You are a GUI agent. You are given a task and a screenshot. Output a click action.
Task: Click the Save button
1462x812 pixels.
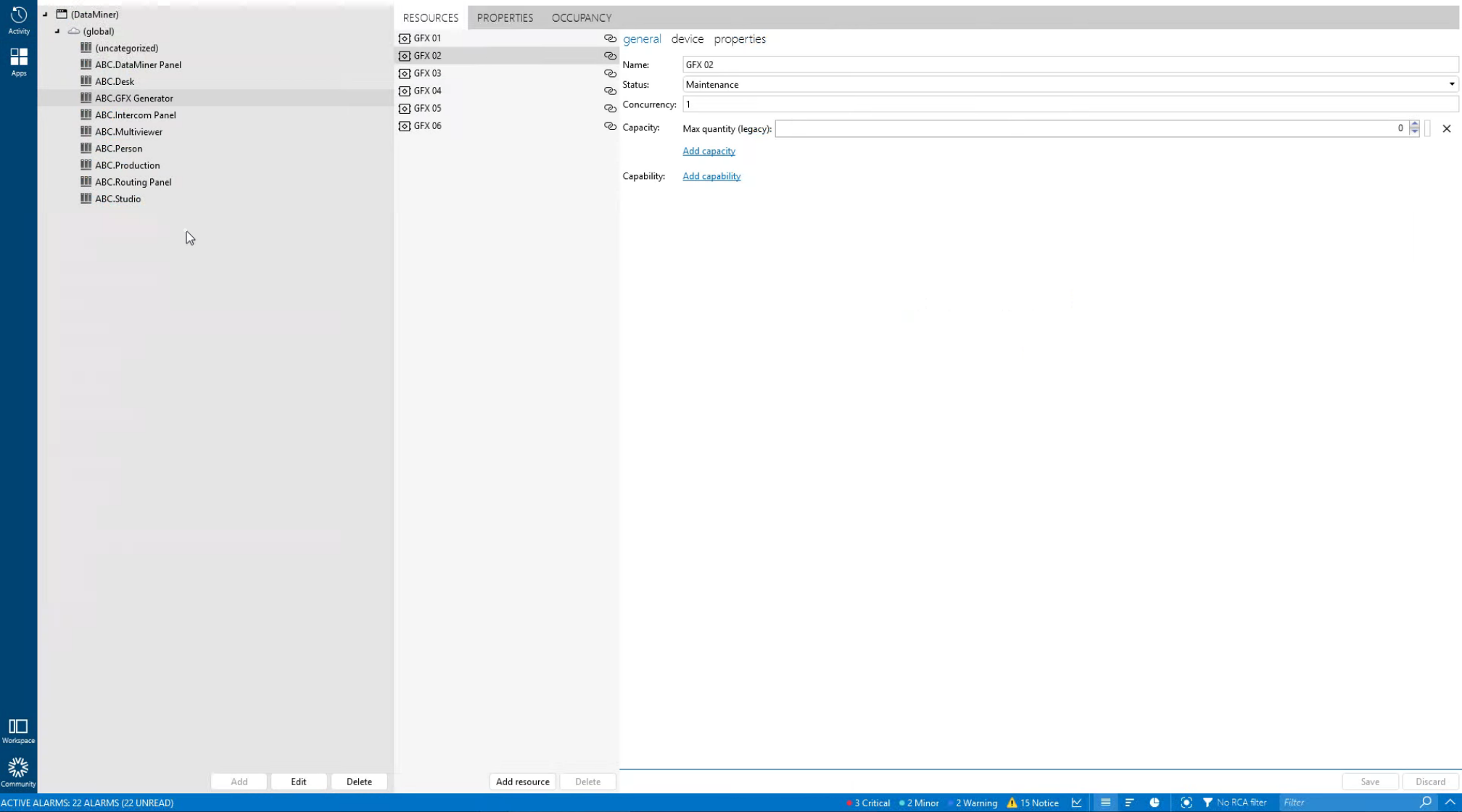point(1370,782)
